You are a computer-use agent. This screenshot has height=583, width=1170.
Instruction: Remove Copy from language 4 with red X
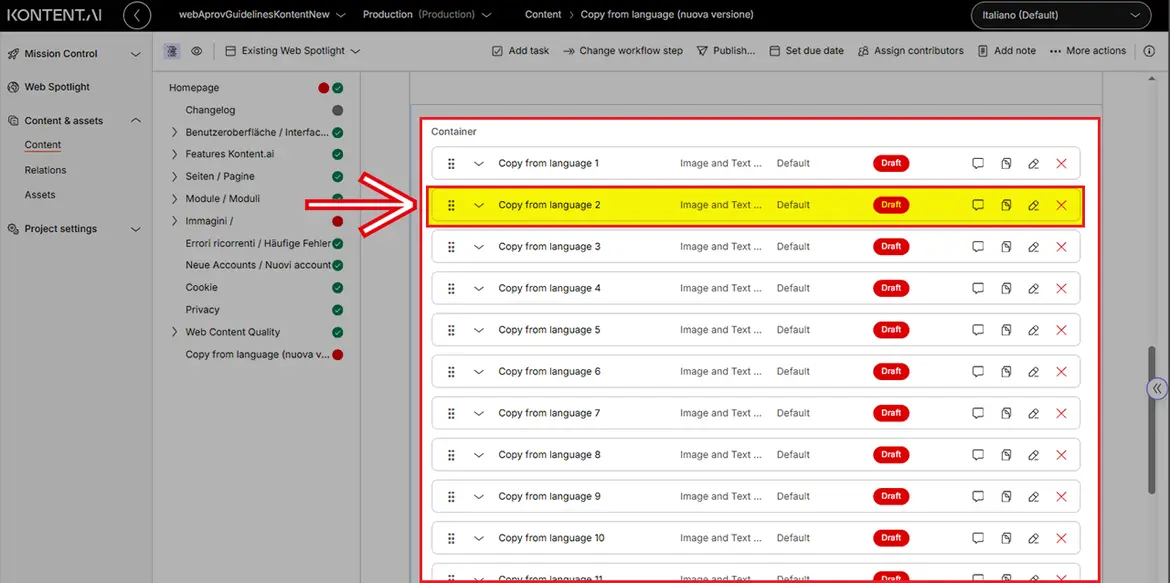click(1061, 289)
